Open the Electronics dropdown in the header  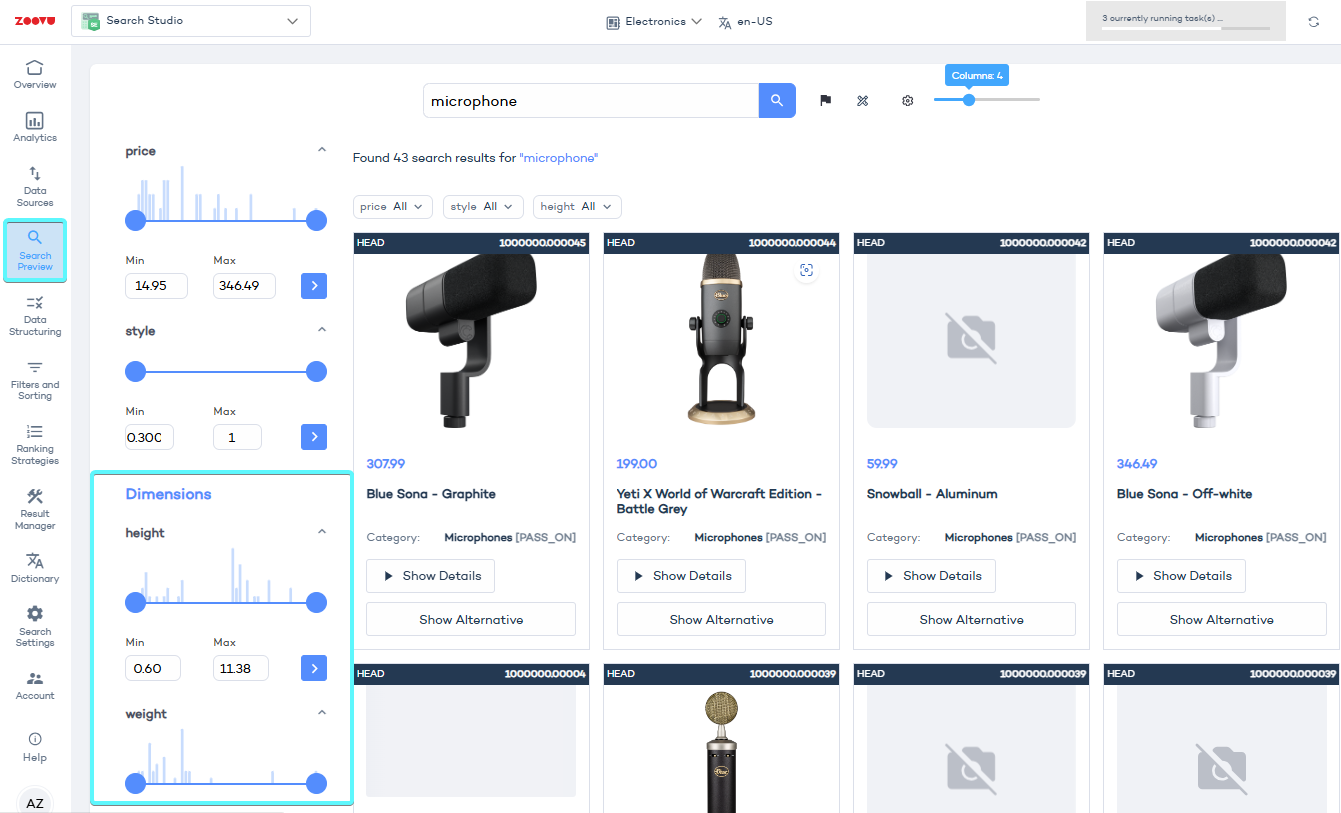click(653, 20)
